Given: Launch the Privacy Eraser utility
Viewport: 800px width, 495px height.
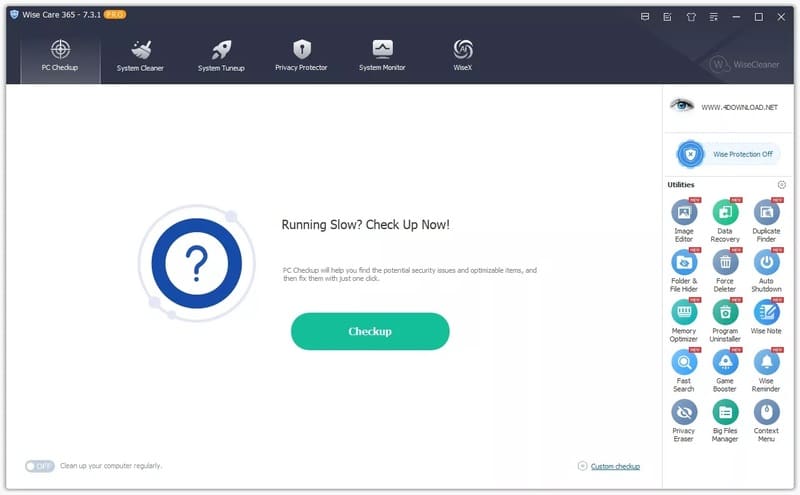Looking at the screenshot, I should [x=684, y=420].
